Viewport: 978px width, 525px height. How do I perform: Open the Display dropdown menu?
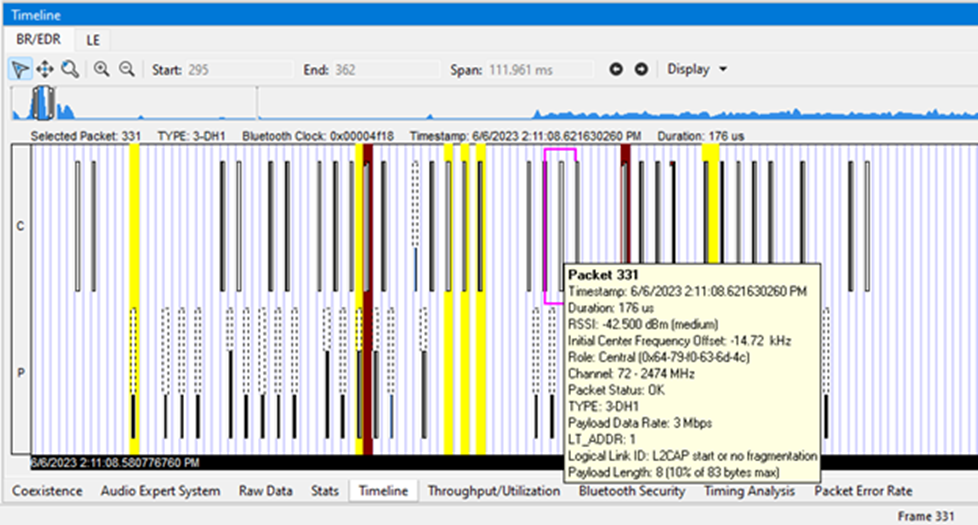697,69
